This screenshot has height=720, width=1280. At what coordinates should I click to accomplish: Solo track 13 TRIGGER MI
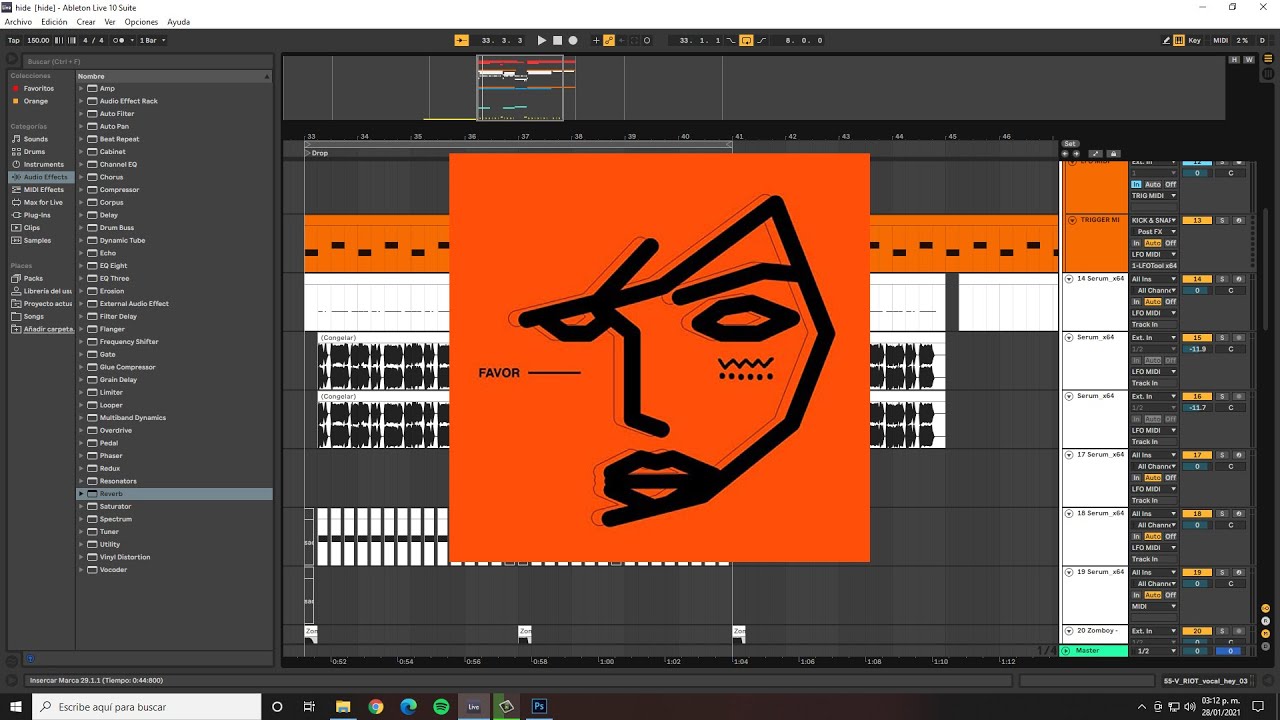click(1222, 220)
